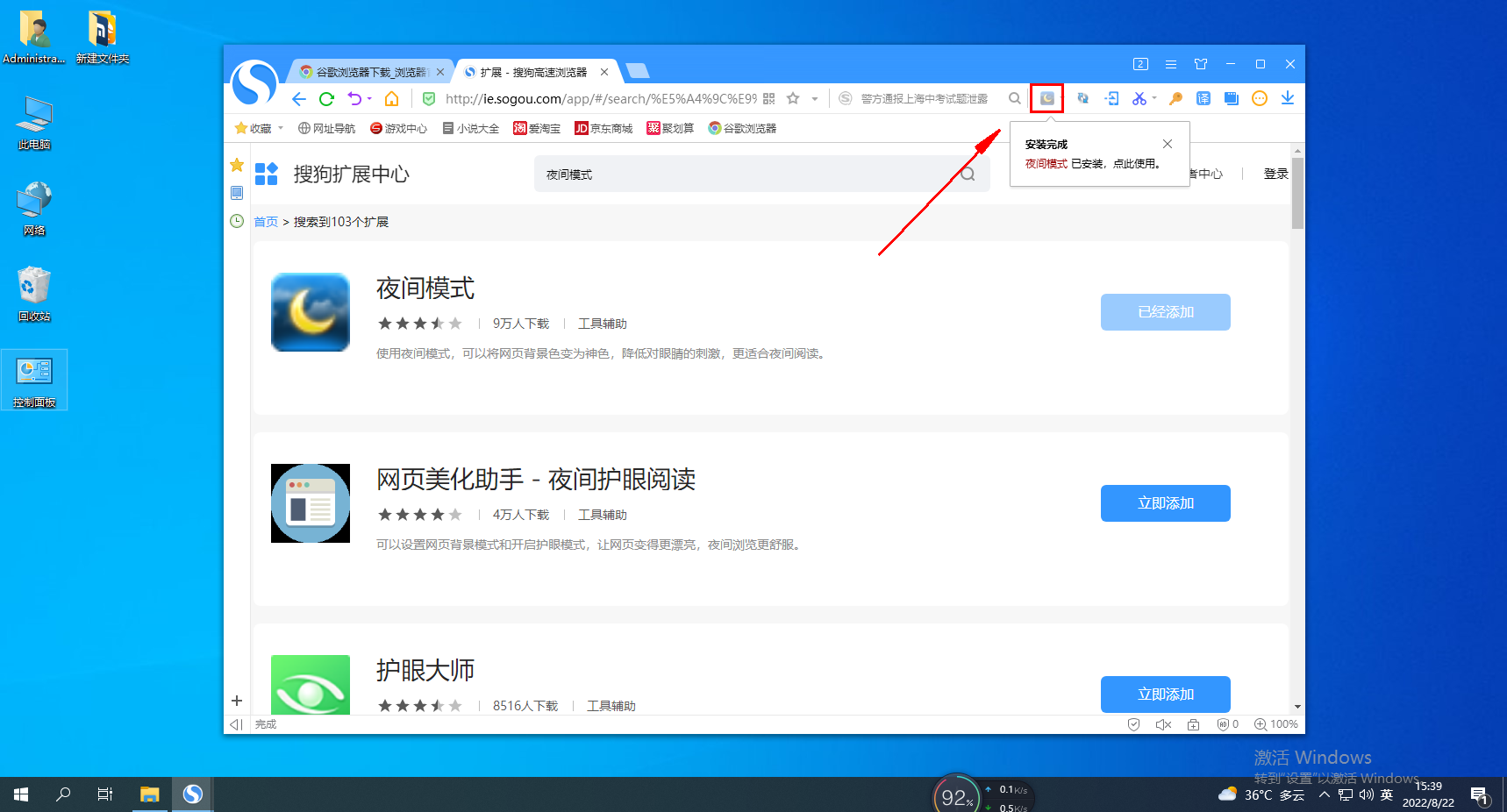Viewport: 1507px width, 812px height.
Task: Expand the 收藏 favorites dropdown arrow
Action: [x=281, y=128]
